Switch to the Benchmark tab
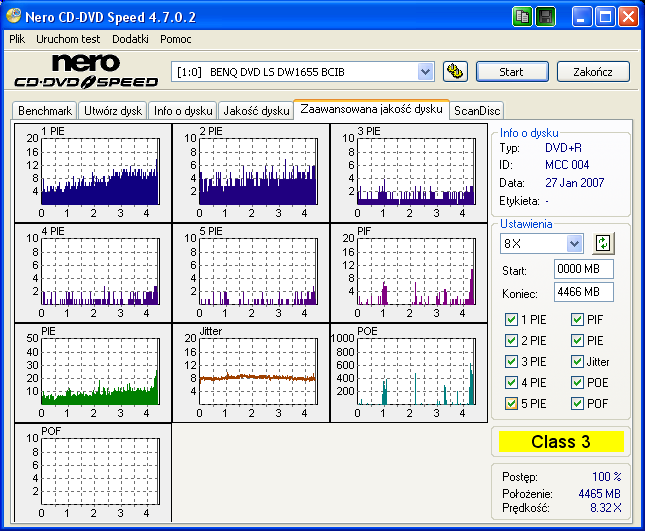Viewport: 645px width, 531px height. 45,111
